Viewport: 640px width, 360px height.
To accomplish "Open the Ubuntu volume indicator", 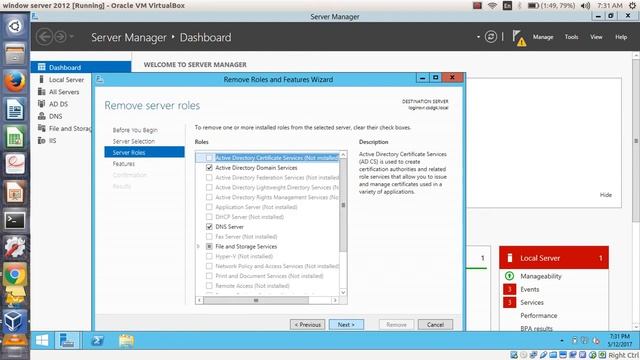I will (x=585, y=5).
